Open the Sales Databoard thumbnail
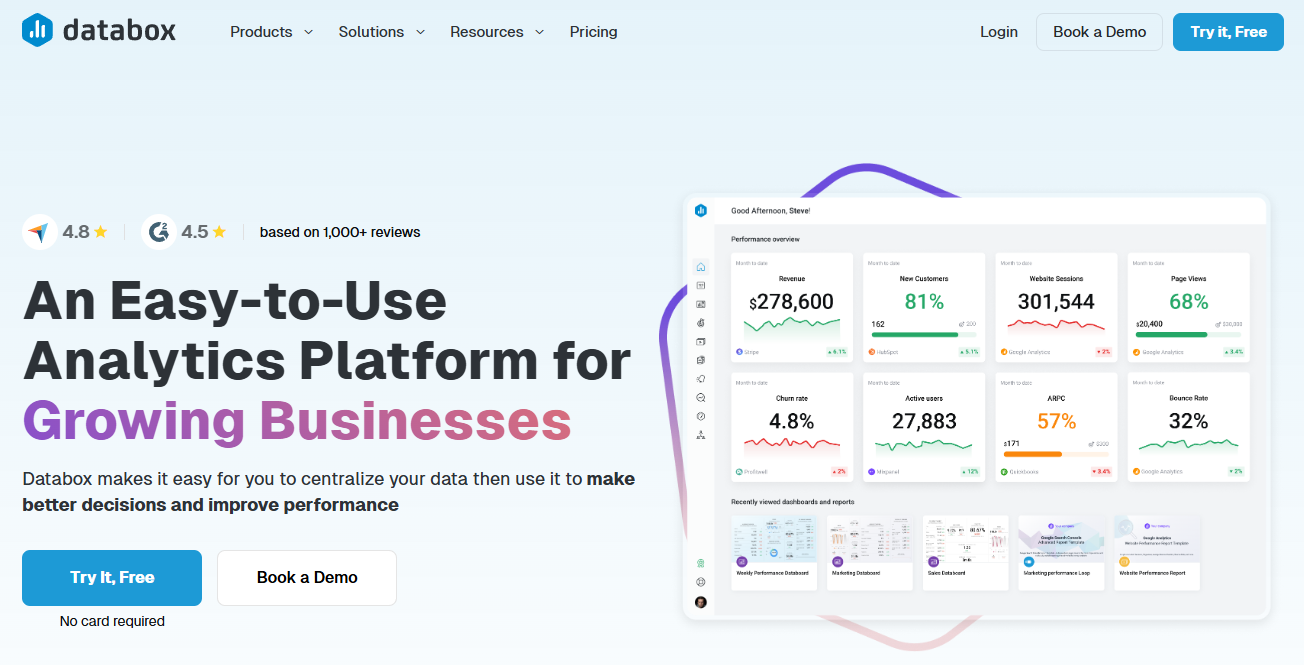The image size is (1304, 665). 966,553
